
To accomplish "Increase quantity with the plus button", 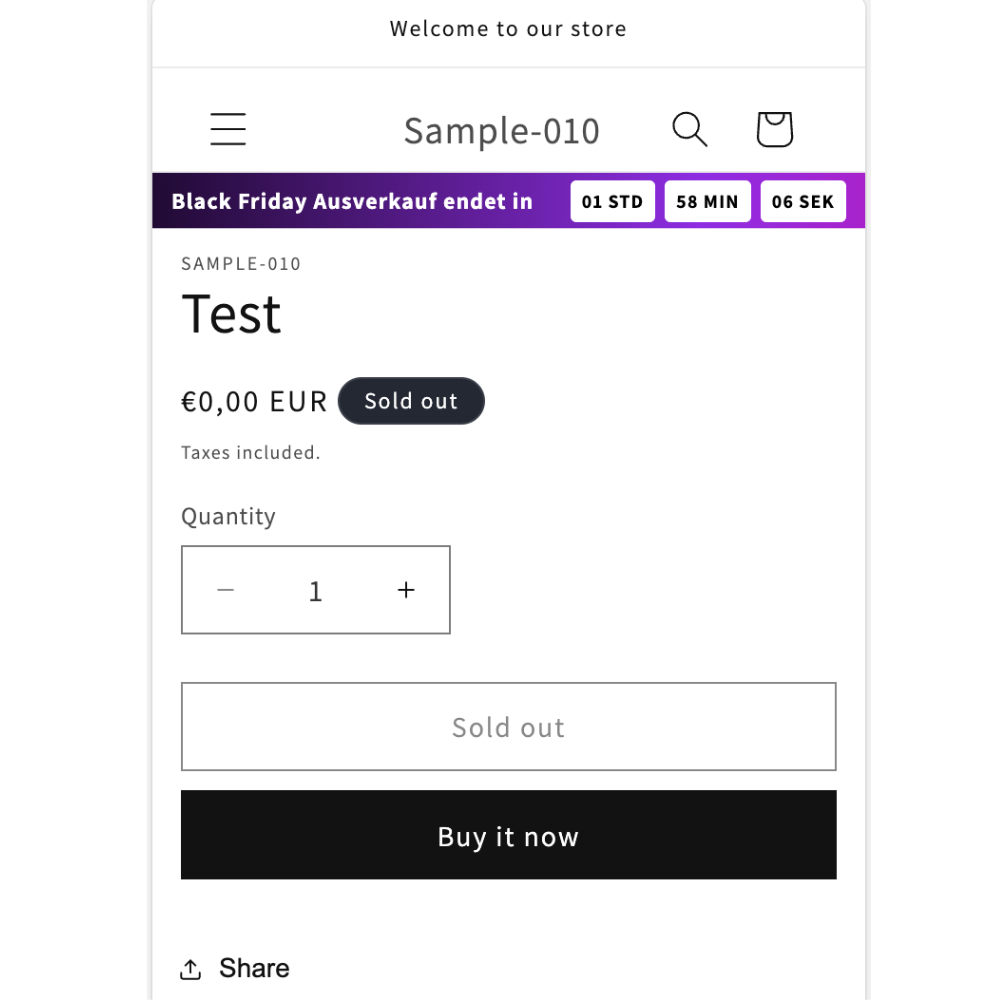I will point(406,590).
